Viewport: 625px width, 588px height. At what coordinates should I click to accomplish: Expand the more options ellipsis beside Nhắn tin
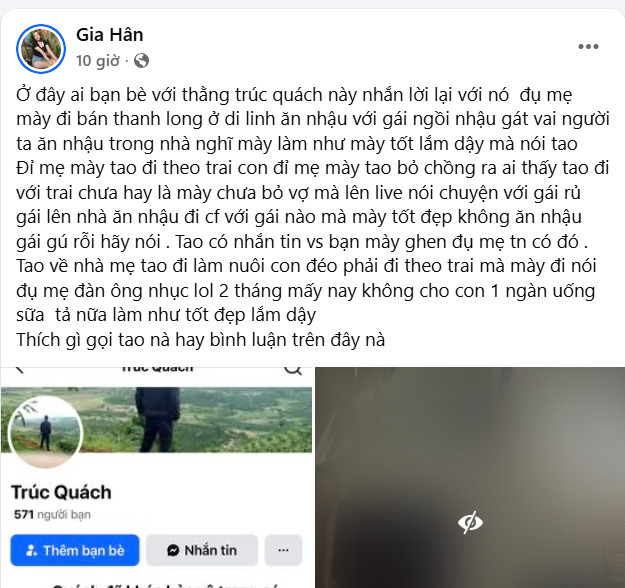point(283,551)
